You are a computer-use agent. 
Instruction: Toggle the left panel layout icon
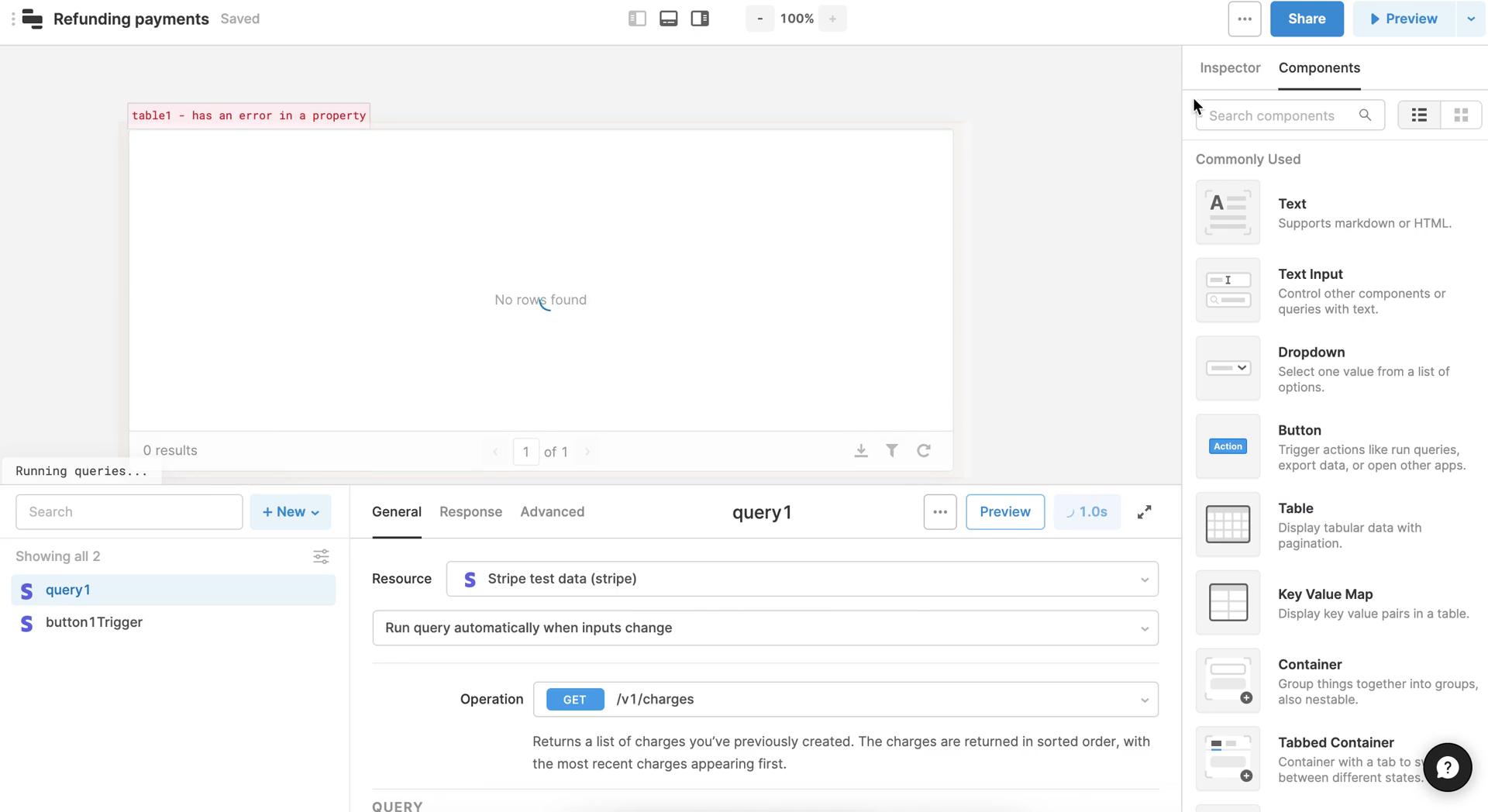click(637, 19)
